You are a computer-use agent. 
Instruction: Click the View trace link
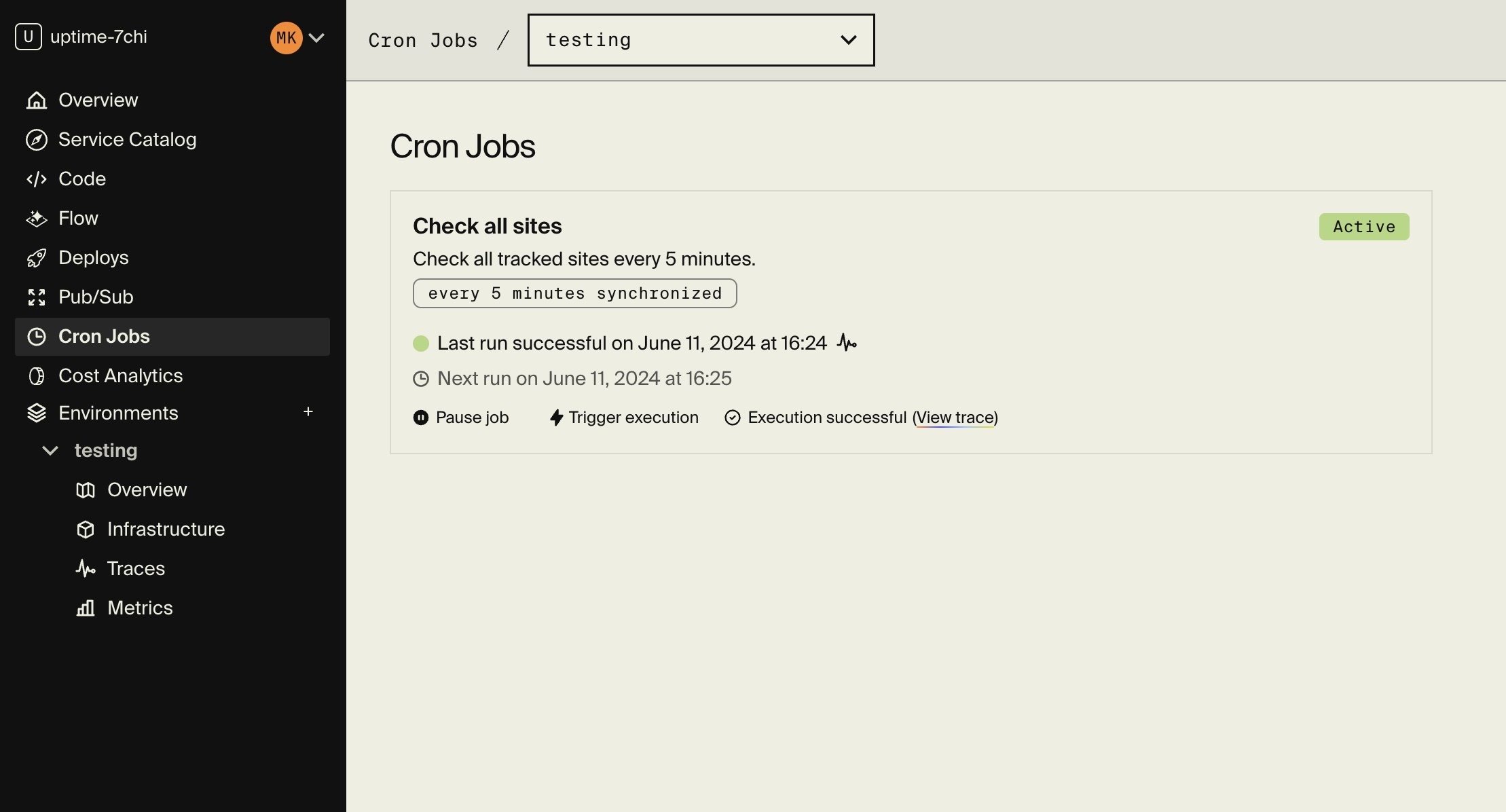955,418
